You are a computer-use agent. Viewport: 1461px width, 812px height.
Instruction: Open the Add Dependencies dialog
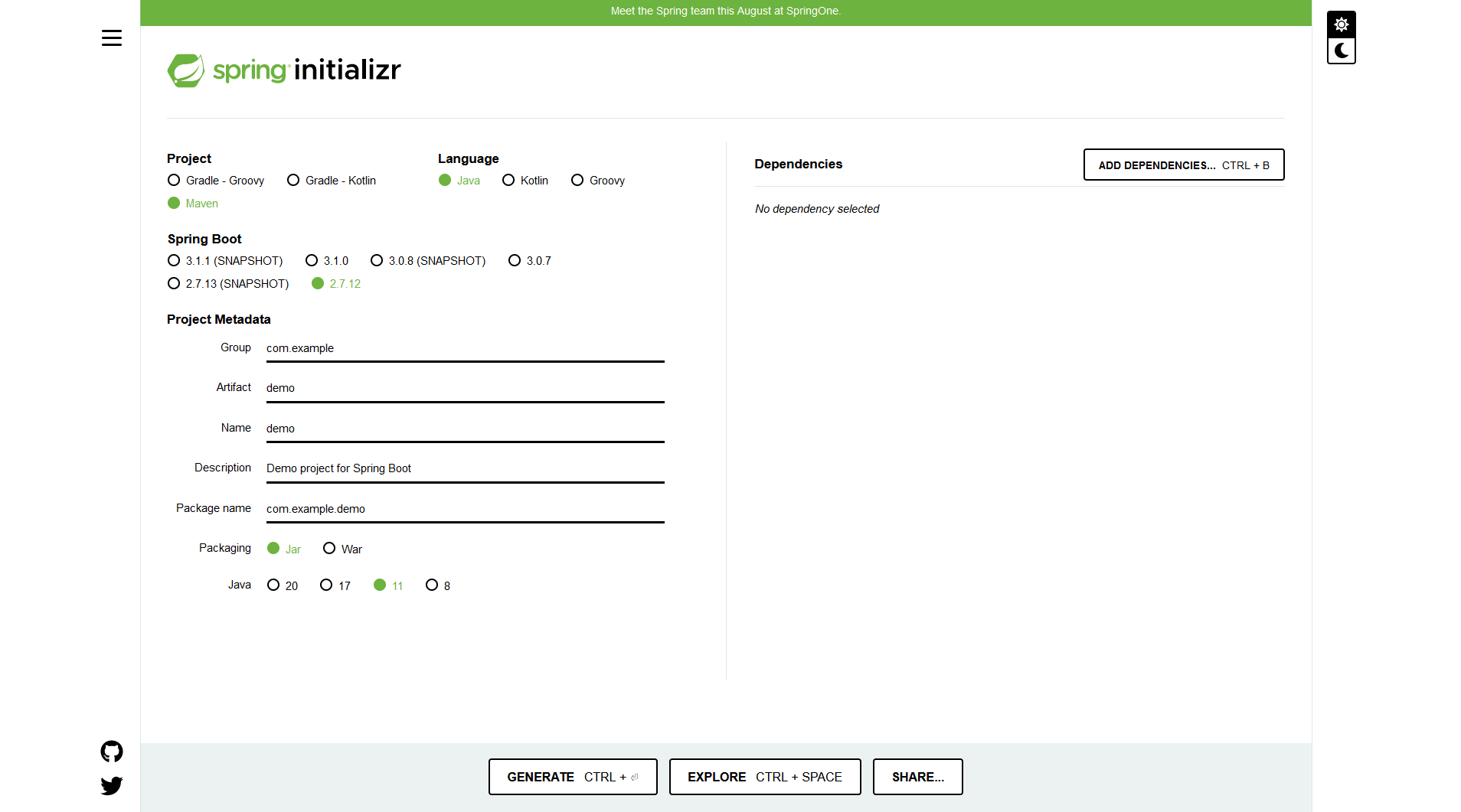[1184, 165]
